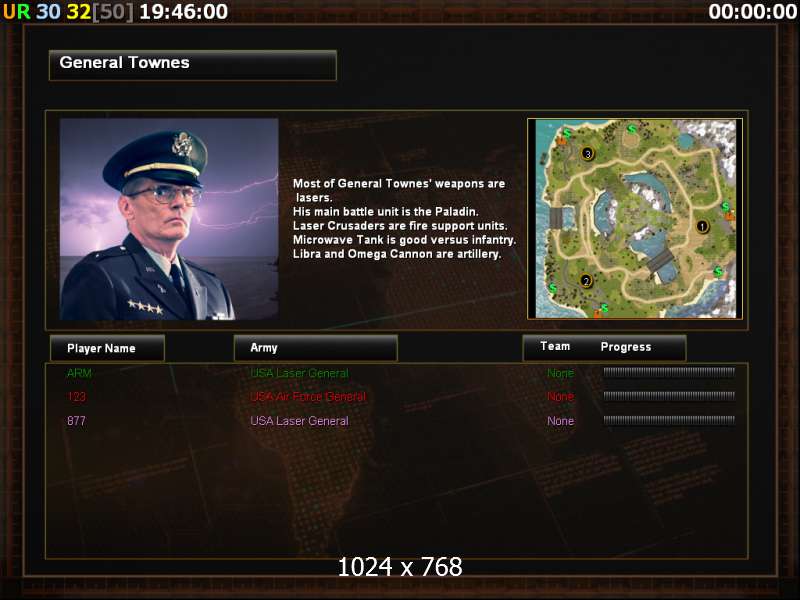Click the green supply icon at the minimap's top center
800x600 pixels.
632,129
